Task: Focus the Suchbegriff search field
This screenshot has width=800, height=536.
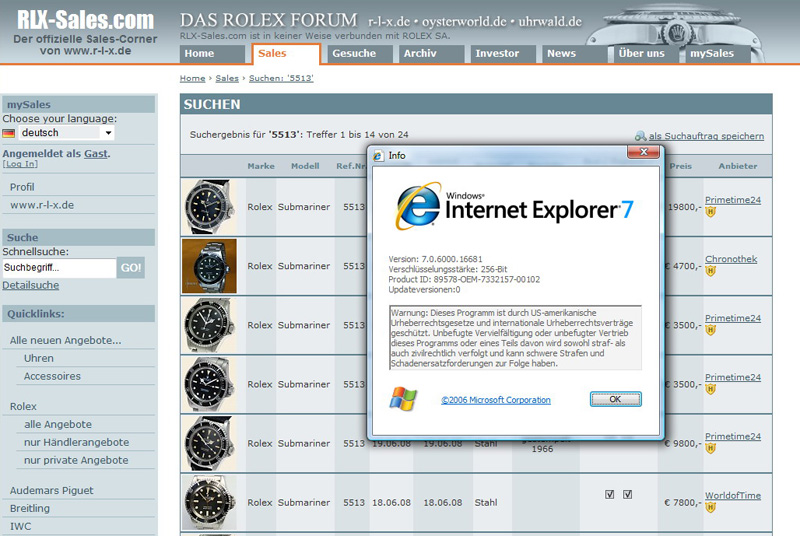Action: 59,268
